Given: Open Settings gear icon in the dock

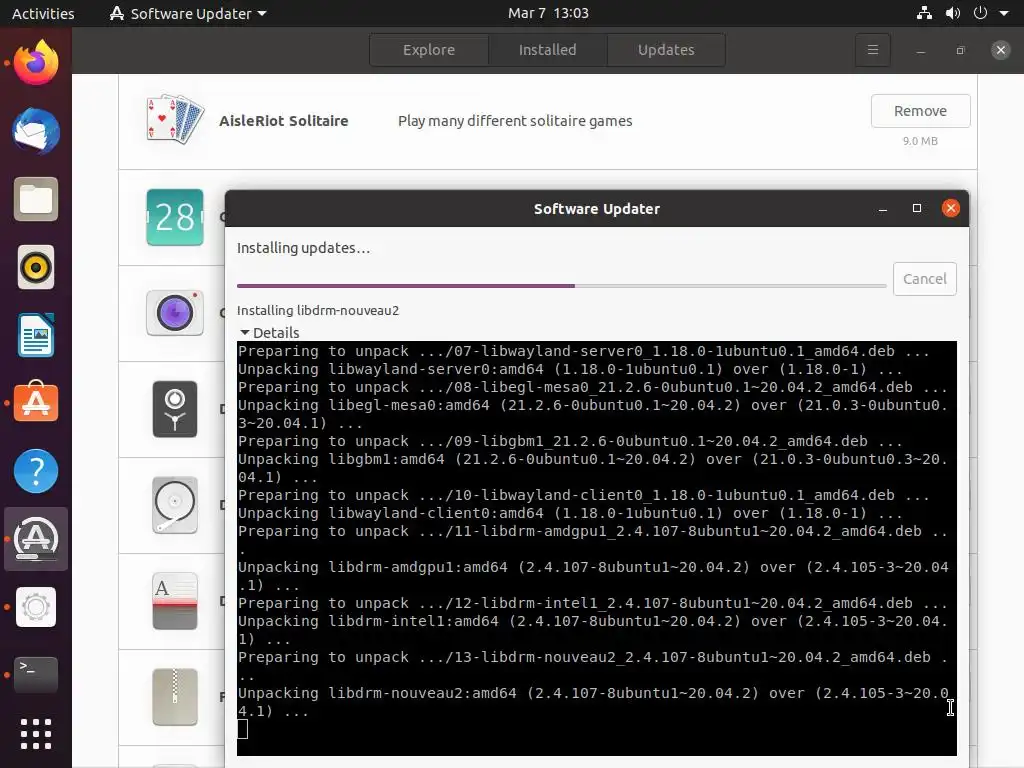Looking at the screenshot, I should pyautogui.click(x=36, y=607).
